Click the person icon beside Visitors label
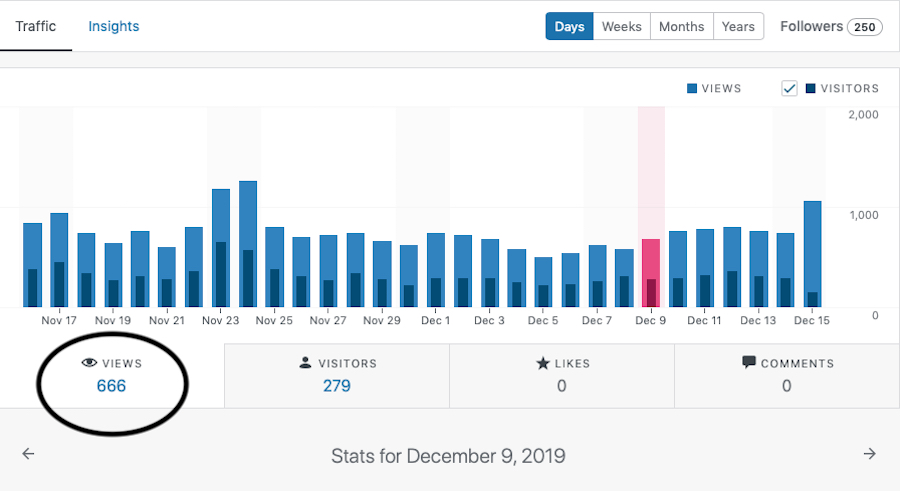Screen dimensions: 900x491 click(x=305, y=364)
